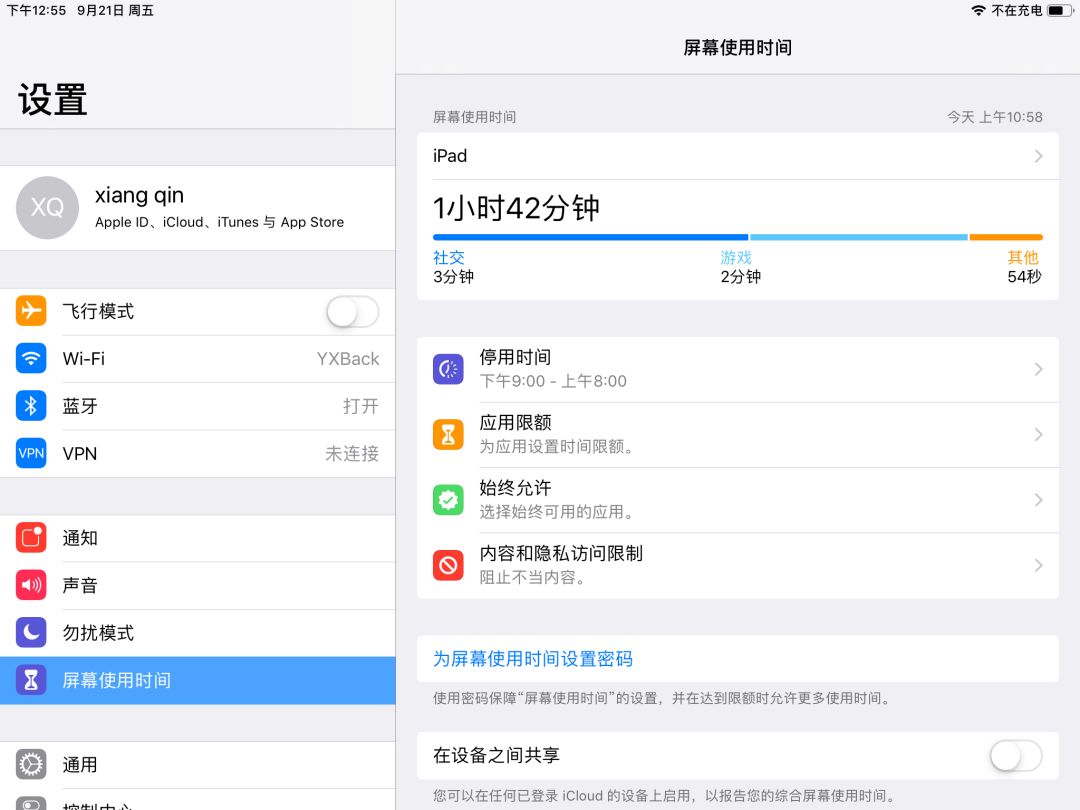
Task: Click the colored screen usage bar
Action: point(738,237)
